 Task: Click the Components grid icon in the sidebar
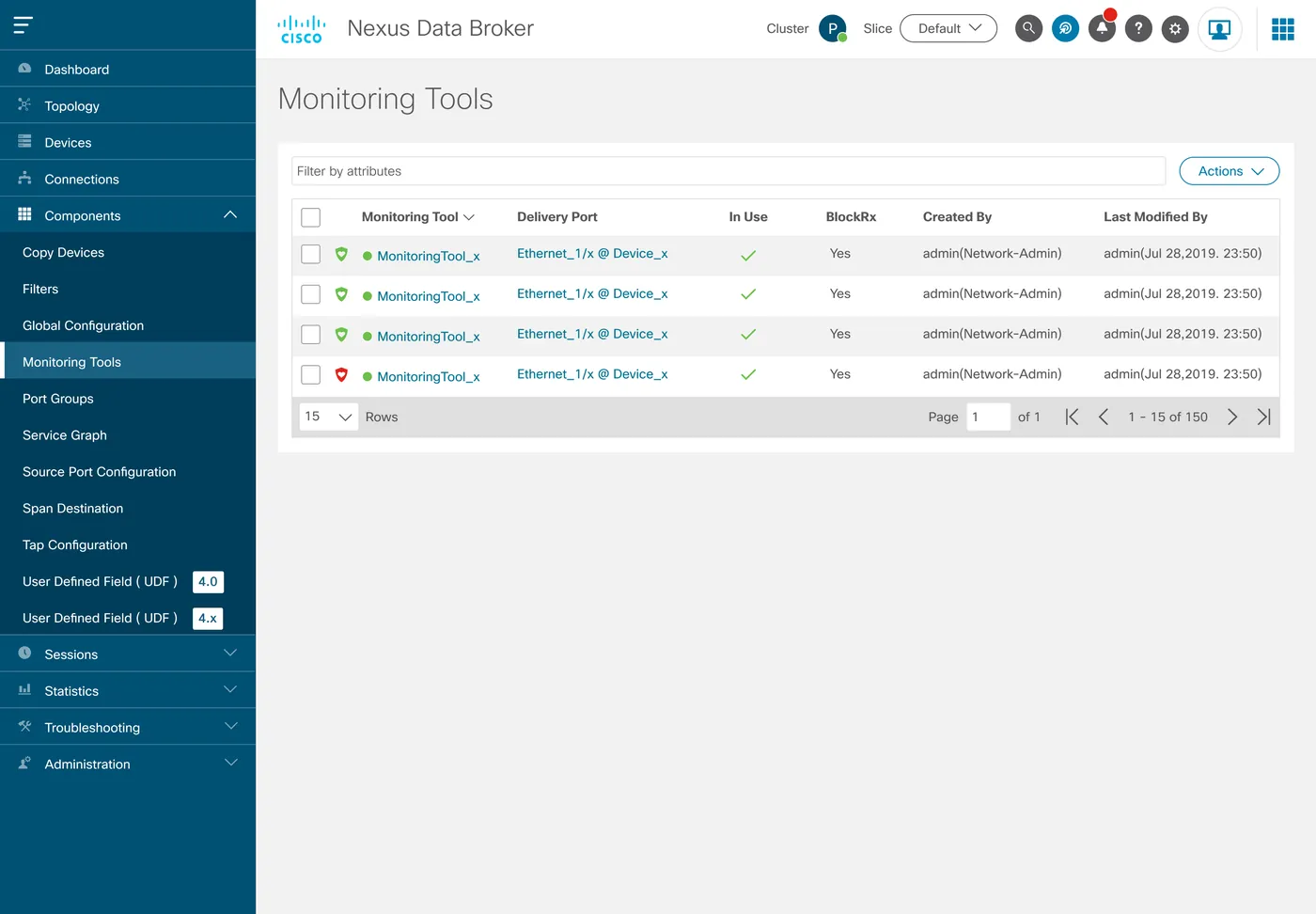click(x=24, y=214)
